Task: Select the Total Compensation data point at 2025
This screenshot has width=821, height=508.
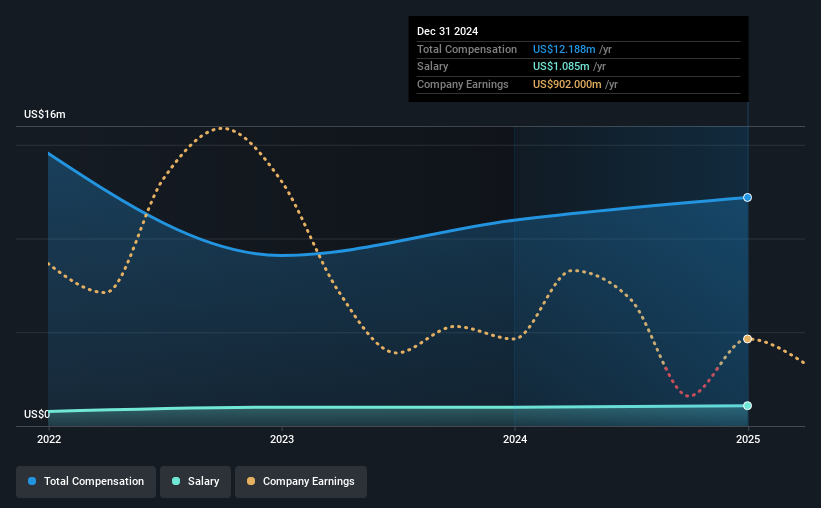Action: [748, 197]
